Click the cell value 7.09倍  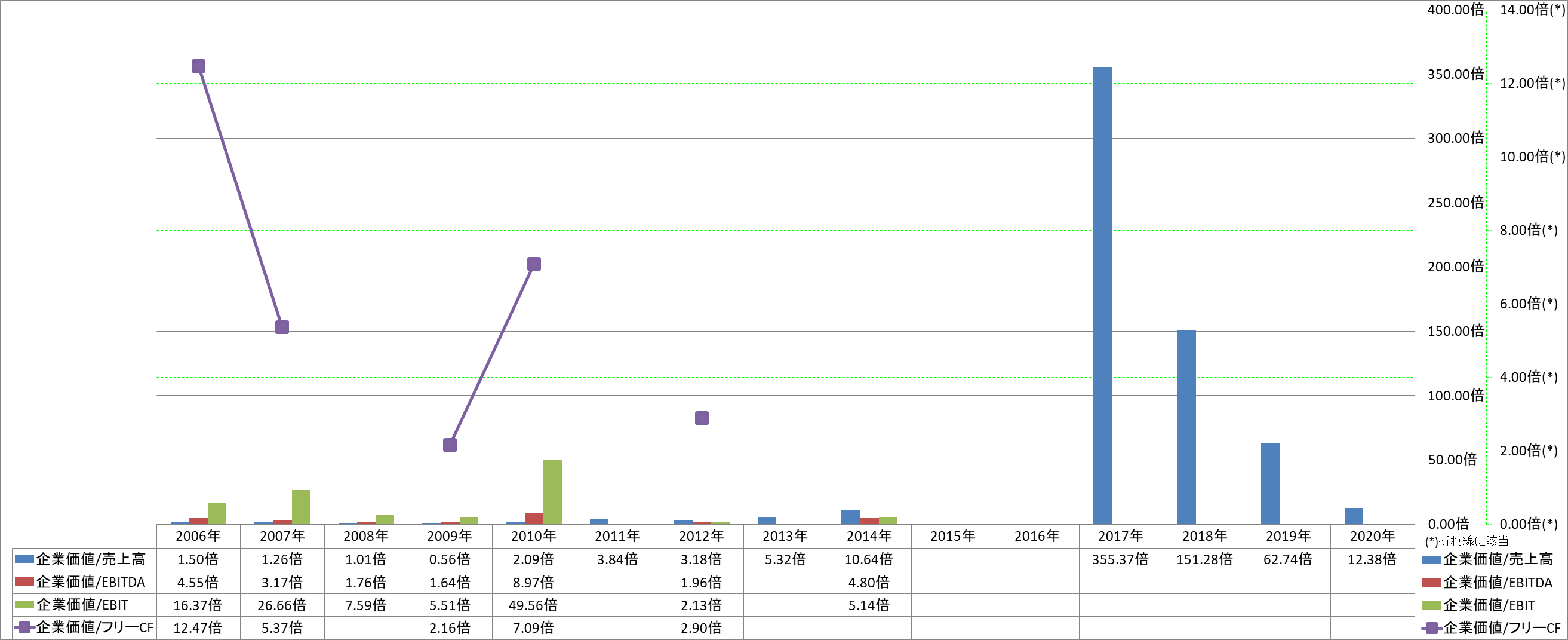pos(533,628)
